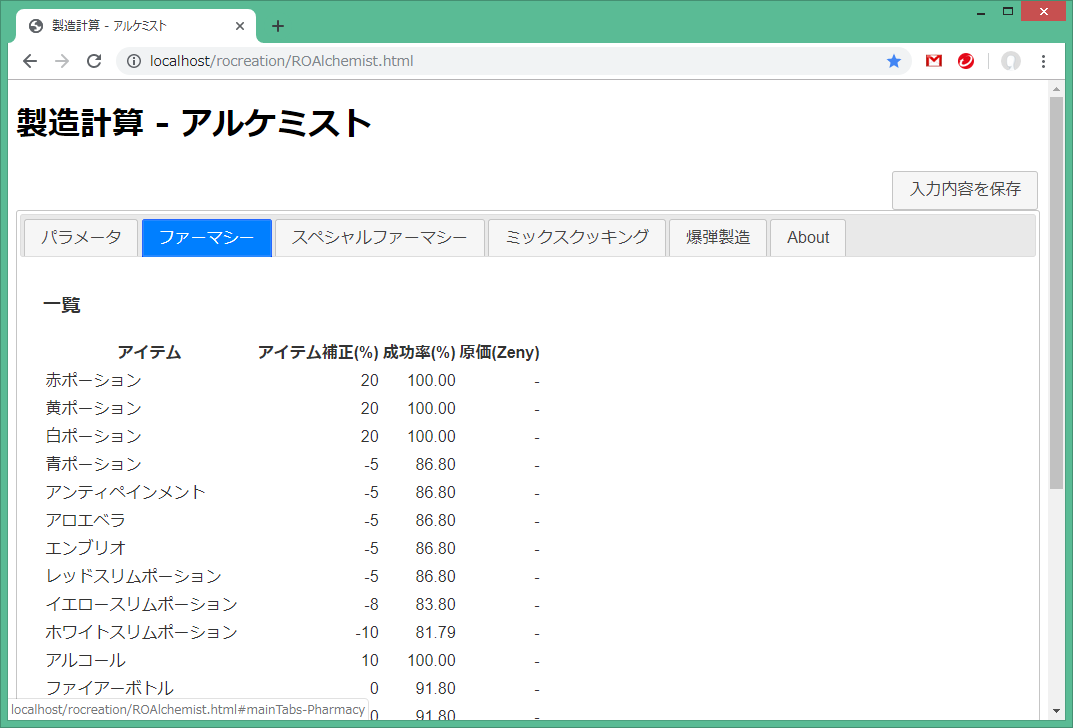
Task: Click the page scrollbar down arrow
Action: point(1056,711)
